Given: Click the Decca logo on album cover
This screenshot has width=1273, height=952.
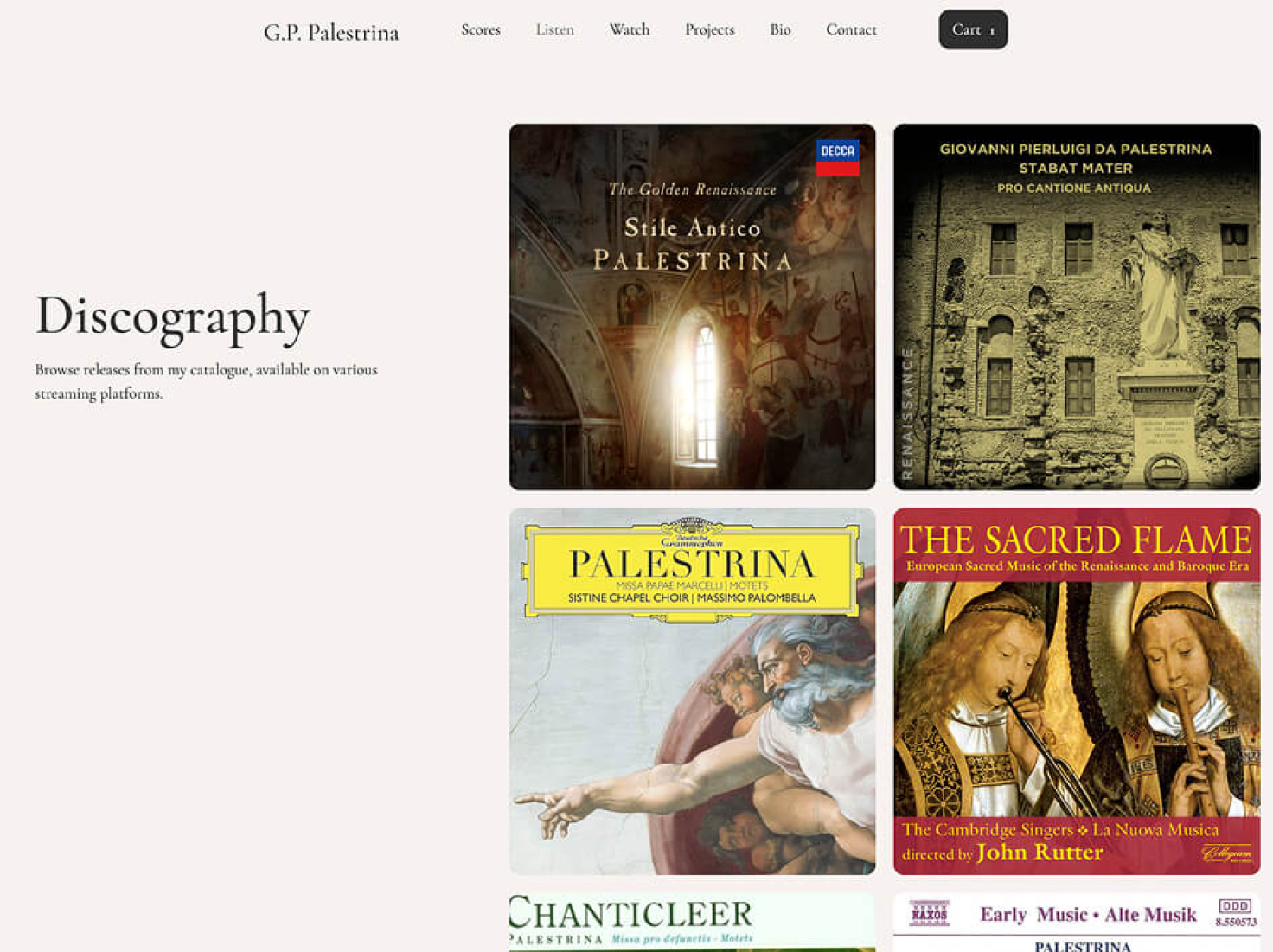Looking at the screenshot, I should (838, 157).
